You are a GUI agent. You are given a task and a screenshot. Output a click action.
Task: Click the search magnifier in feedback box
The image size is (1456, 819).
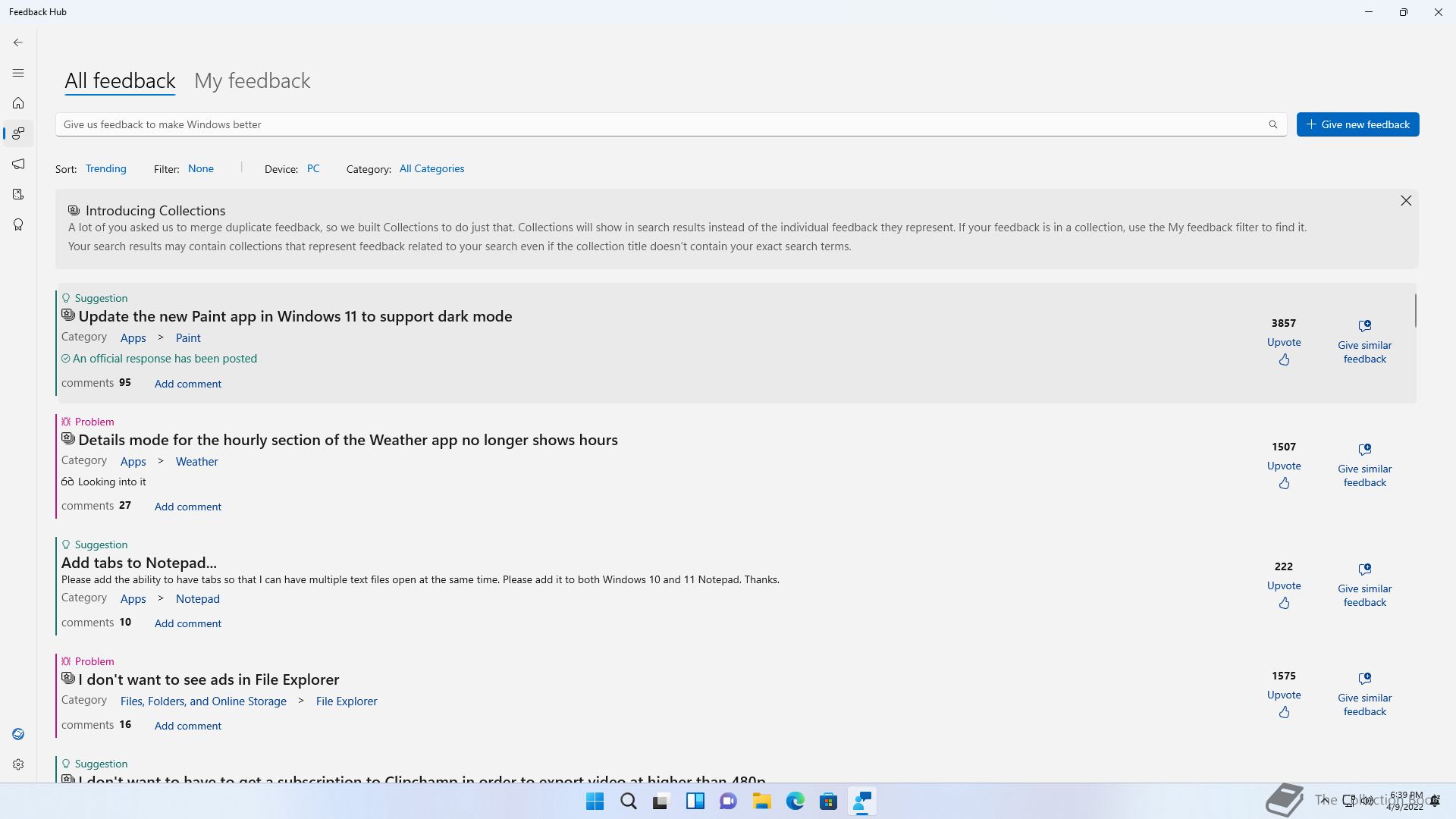point(1273,124)
